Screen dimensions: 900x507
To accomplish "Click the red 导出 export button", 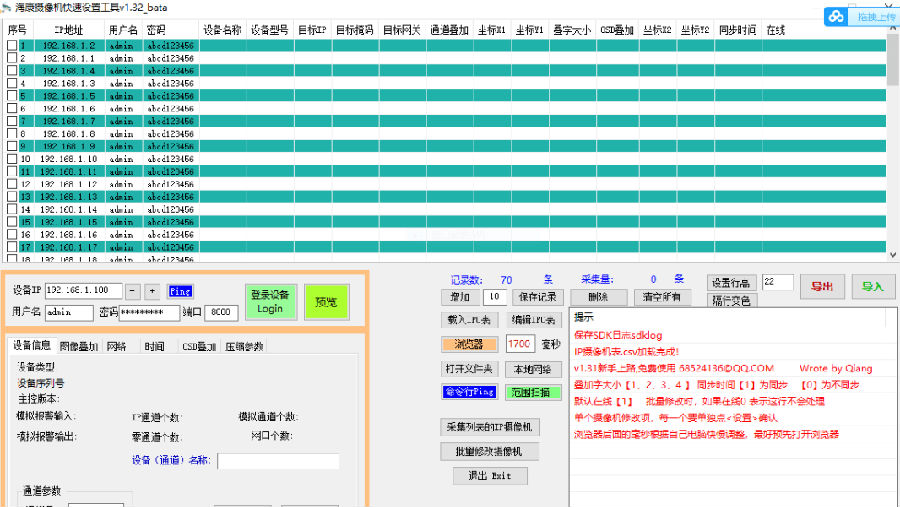I will (822, 286).
